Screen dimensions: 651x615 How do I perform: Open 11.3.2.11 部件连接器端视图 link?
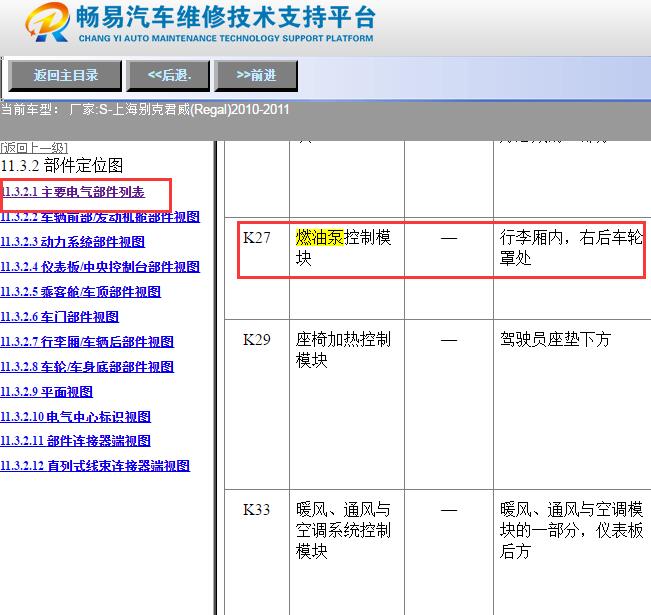pos(76,441)
